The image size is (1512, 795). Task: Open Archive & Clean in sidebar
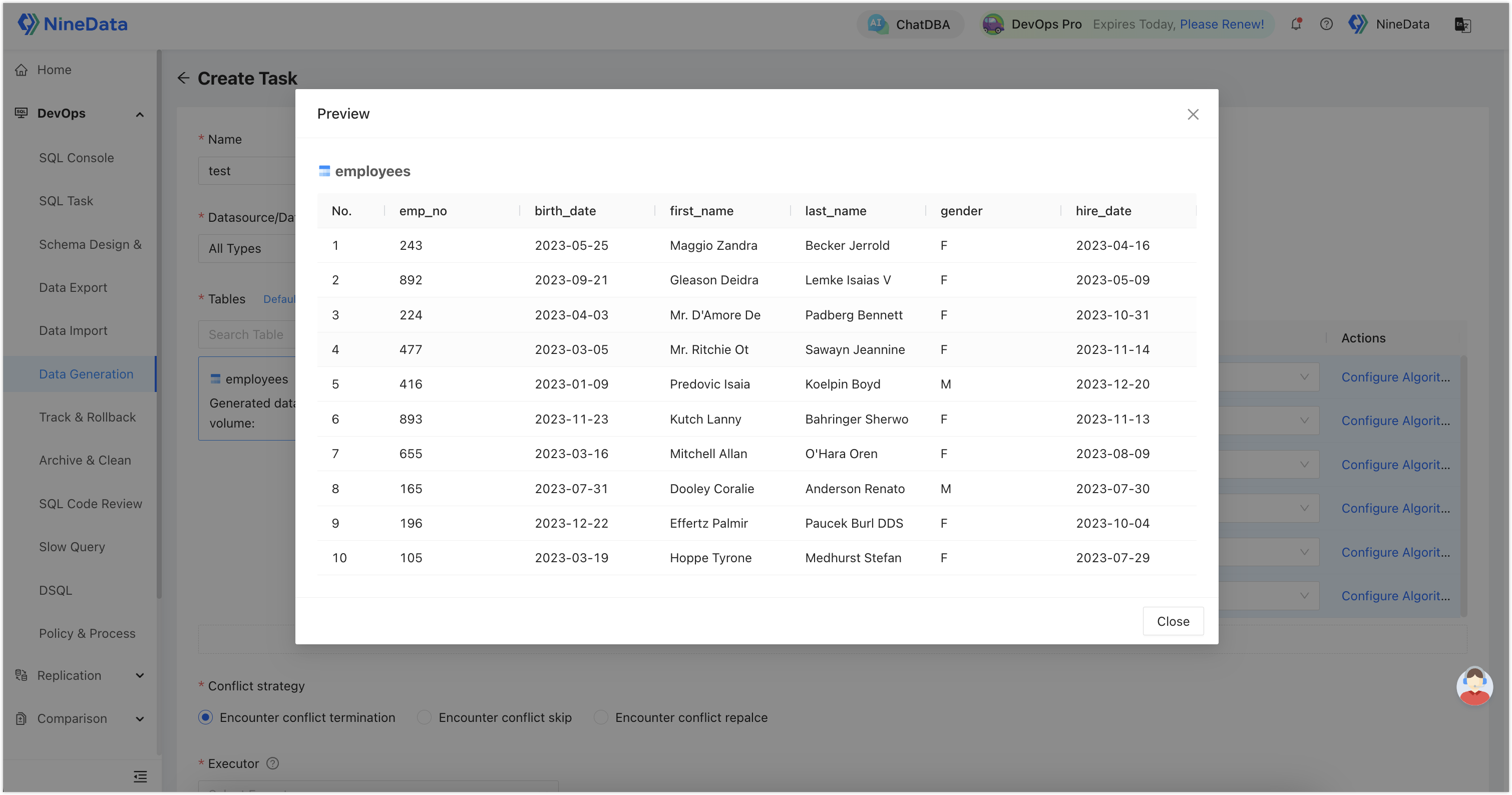[85, 461]
